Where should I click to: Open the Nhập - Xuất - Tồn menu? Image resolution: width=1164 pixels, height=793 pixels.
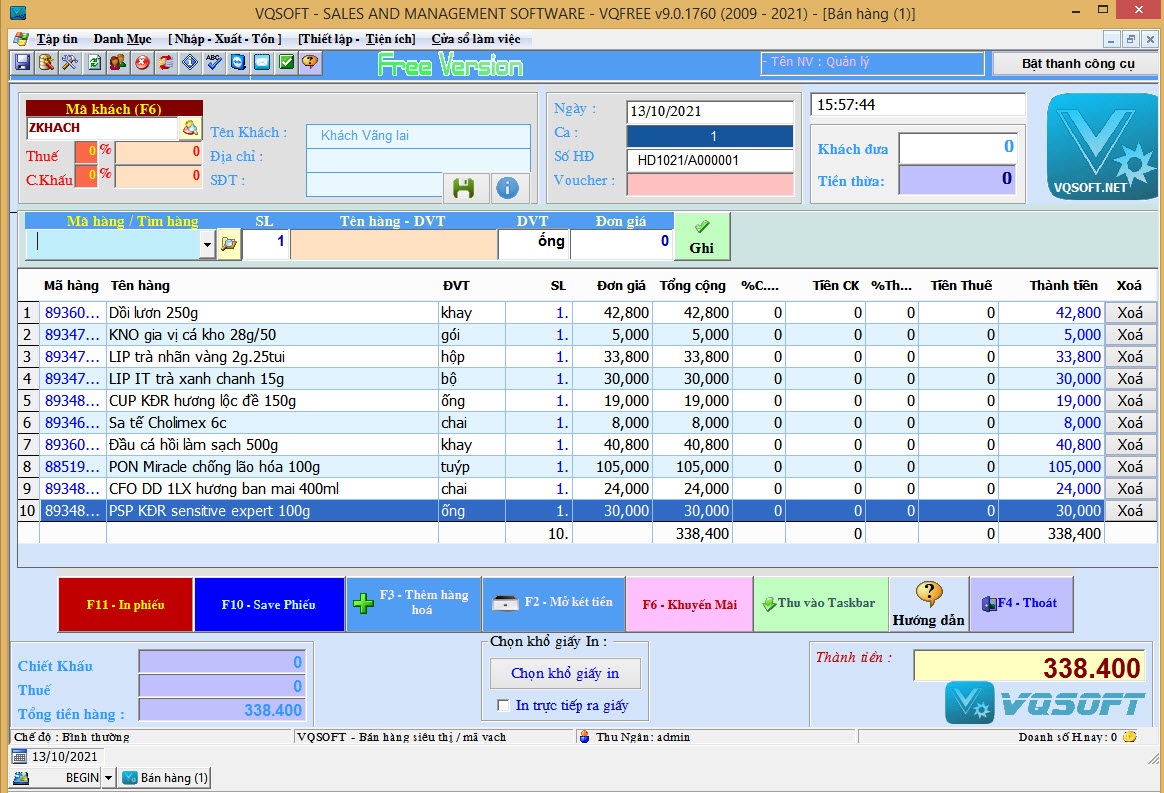click(x=225, y=39)
